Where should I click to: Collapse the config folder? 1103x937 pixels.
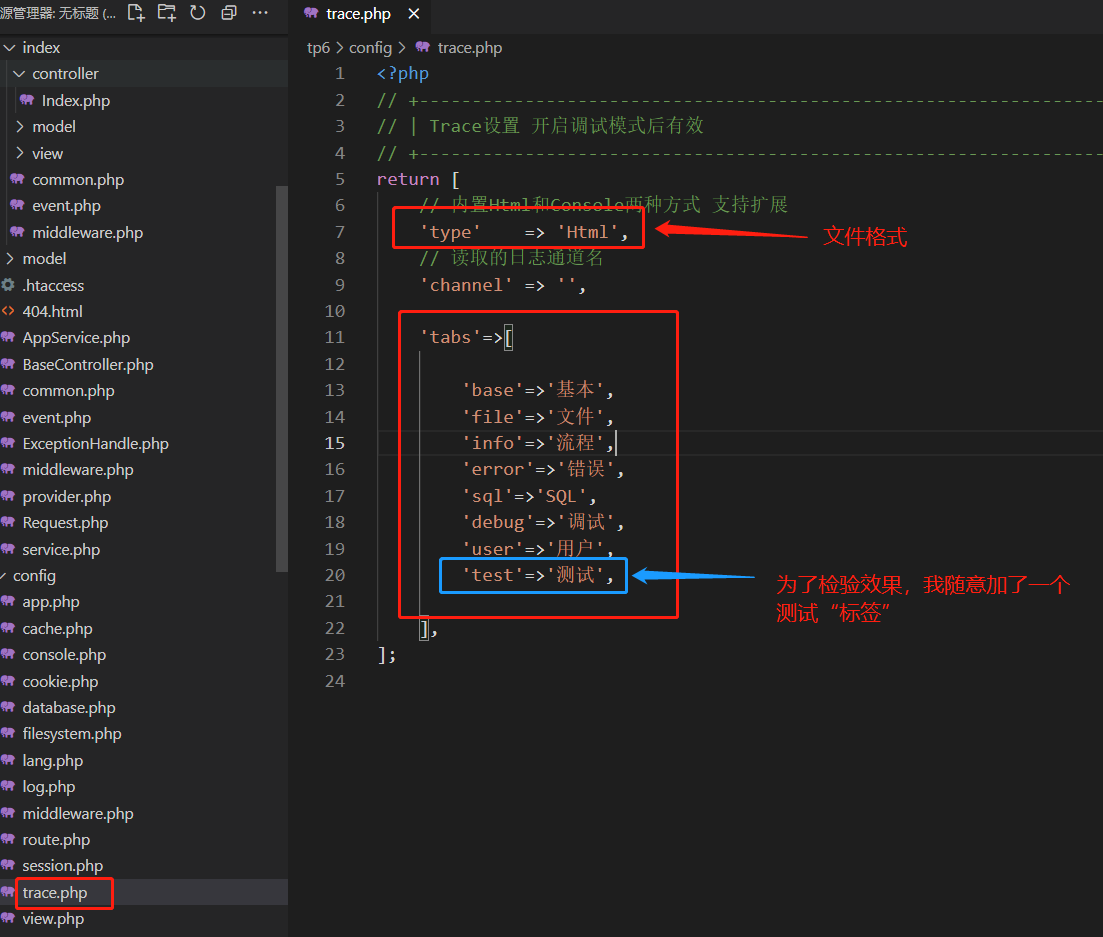click(4, 576)
